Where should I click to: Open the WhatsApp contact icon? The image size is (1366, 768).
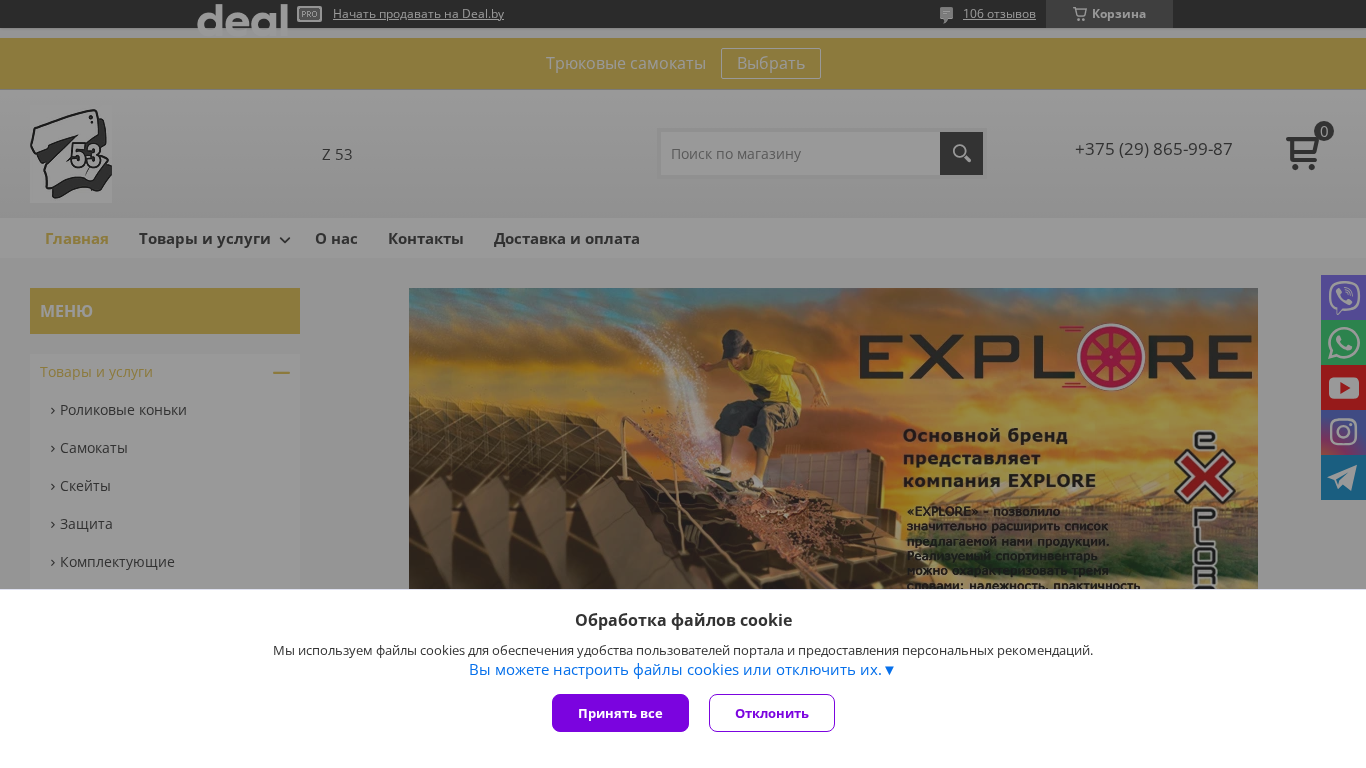pyautogui.click(x=1343, y=342)
